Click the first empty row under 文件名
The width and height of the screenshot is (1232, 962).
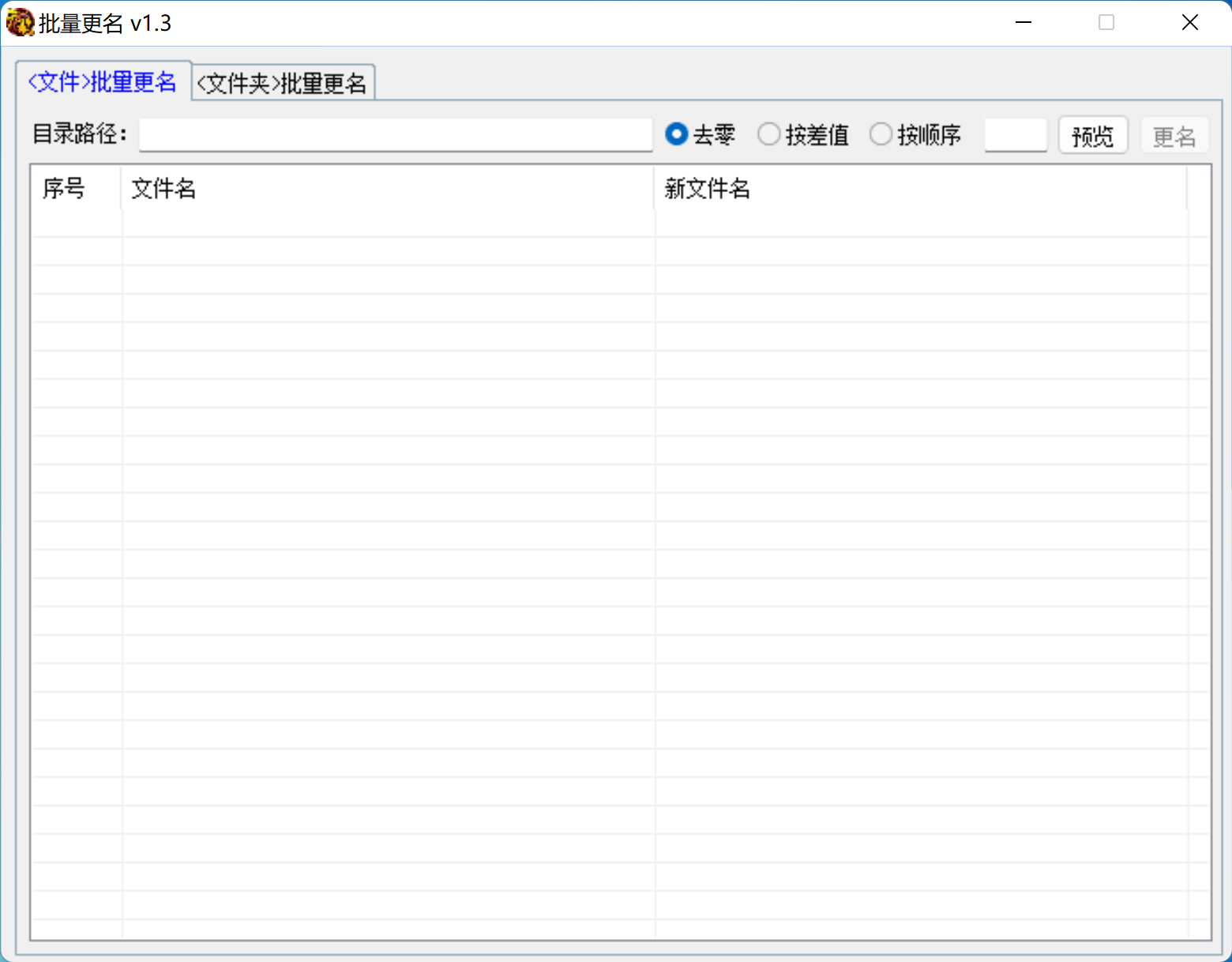click(387, 224)
